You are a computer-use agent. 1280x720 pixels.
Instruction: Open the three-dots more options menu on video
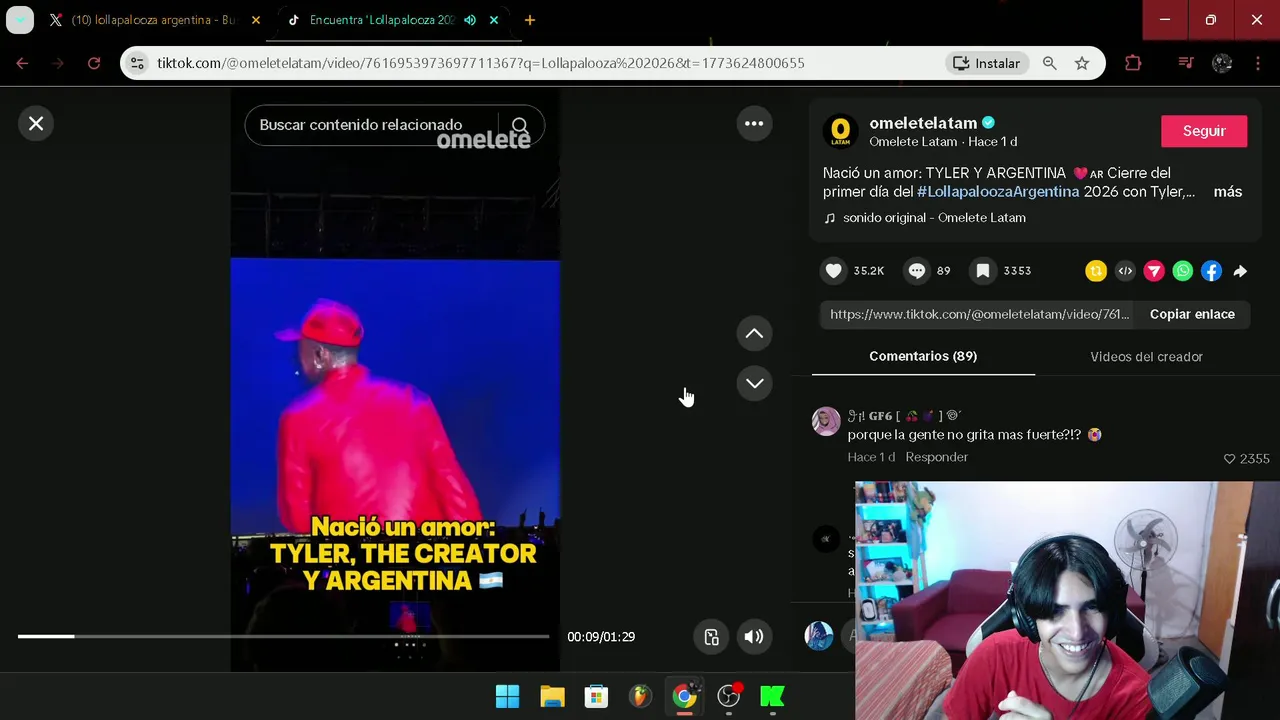coord(754,124)
